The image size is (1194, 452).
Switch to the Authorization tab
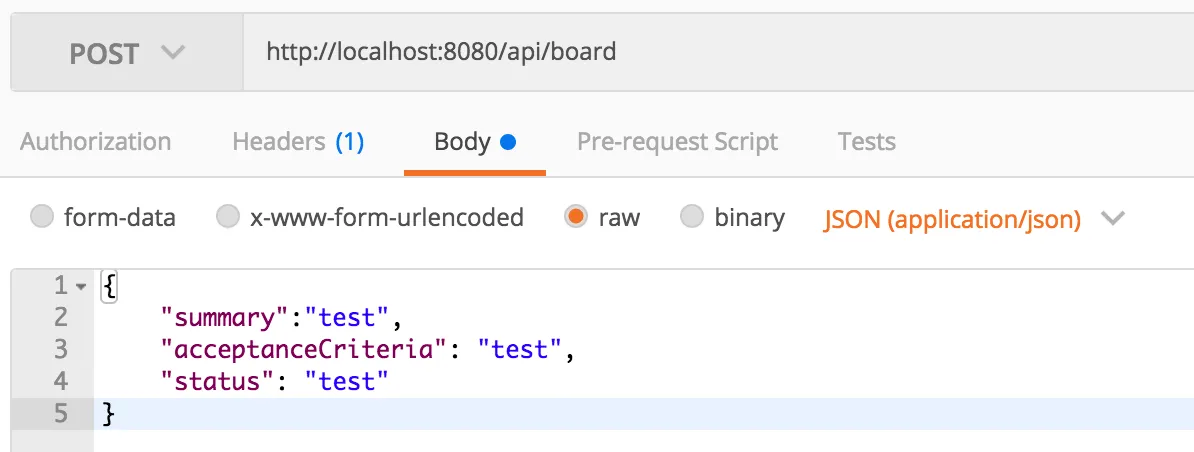coord(95,142)
